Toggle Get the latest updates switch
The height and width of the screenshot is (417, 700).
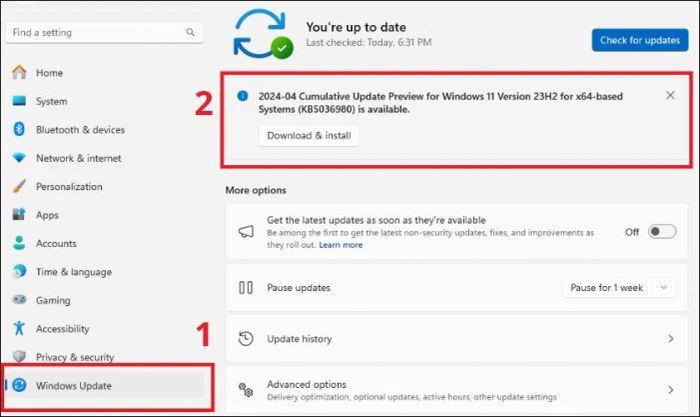click(x=662, y=231)
